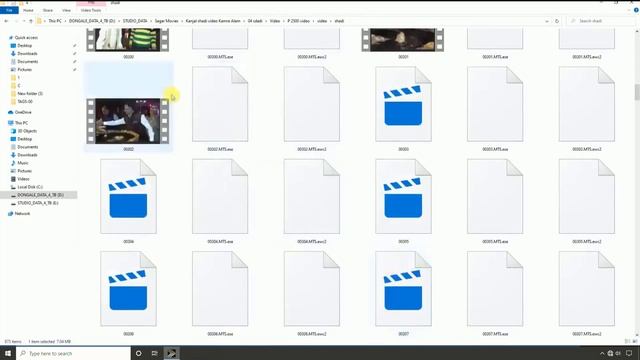
Task: Click STUDIO_DATA in the address breadcrumb
Action: pyautogui.click(x=135, y=21)
